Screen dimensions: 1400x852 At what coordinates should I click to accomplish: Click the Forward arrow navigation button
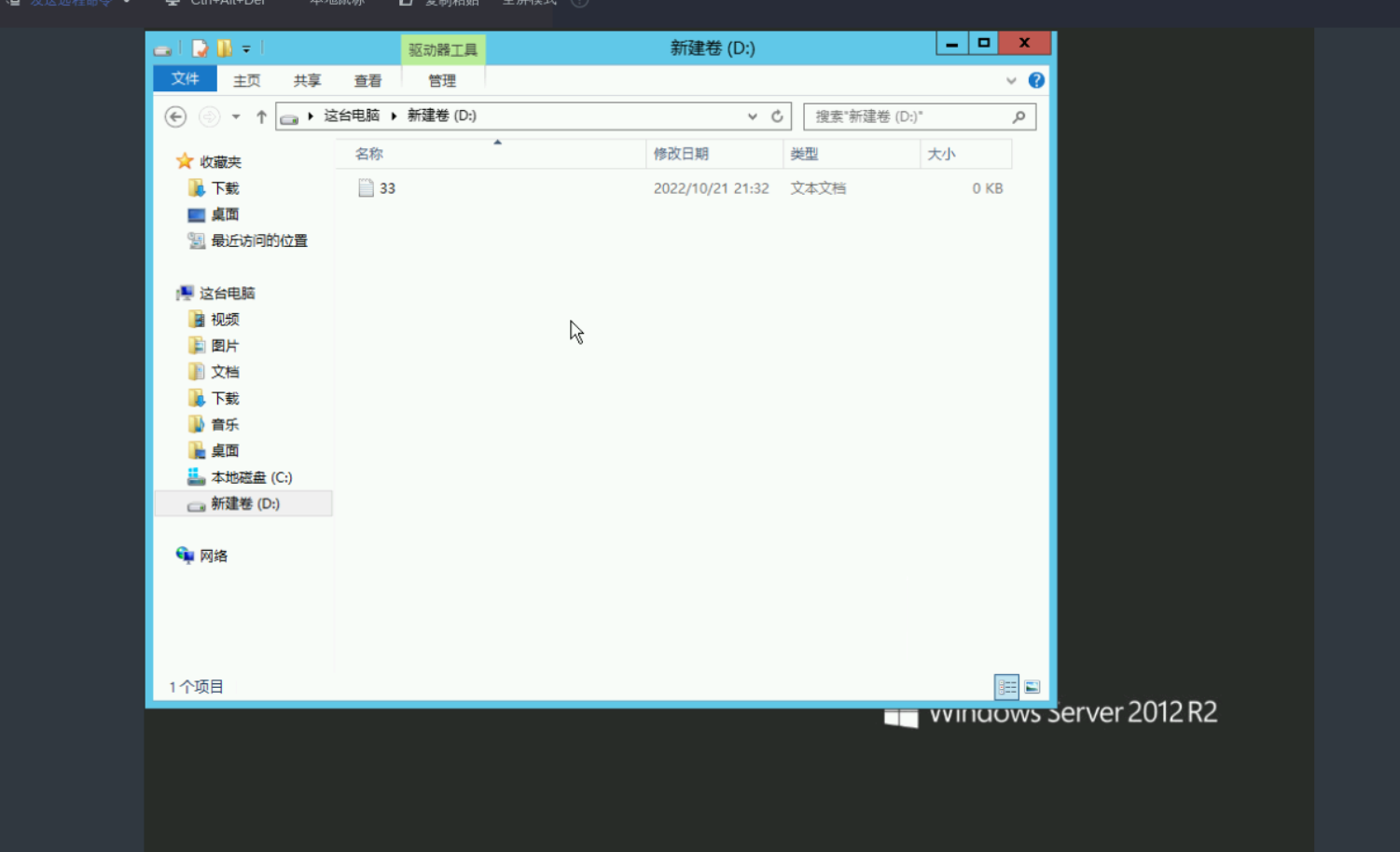(x=210, y=117)
